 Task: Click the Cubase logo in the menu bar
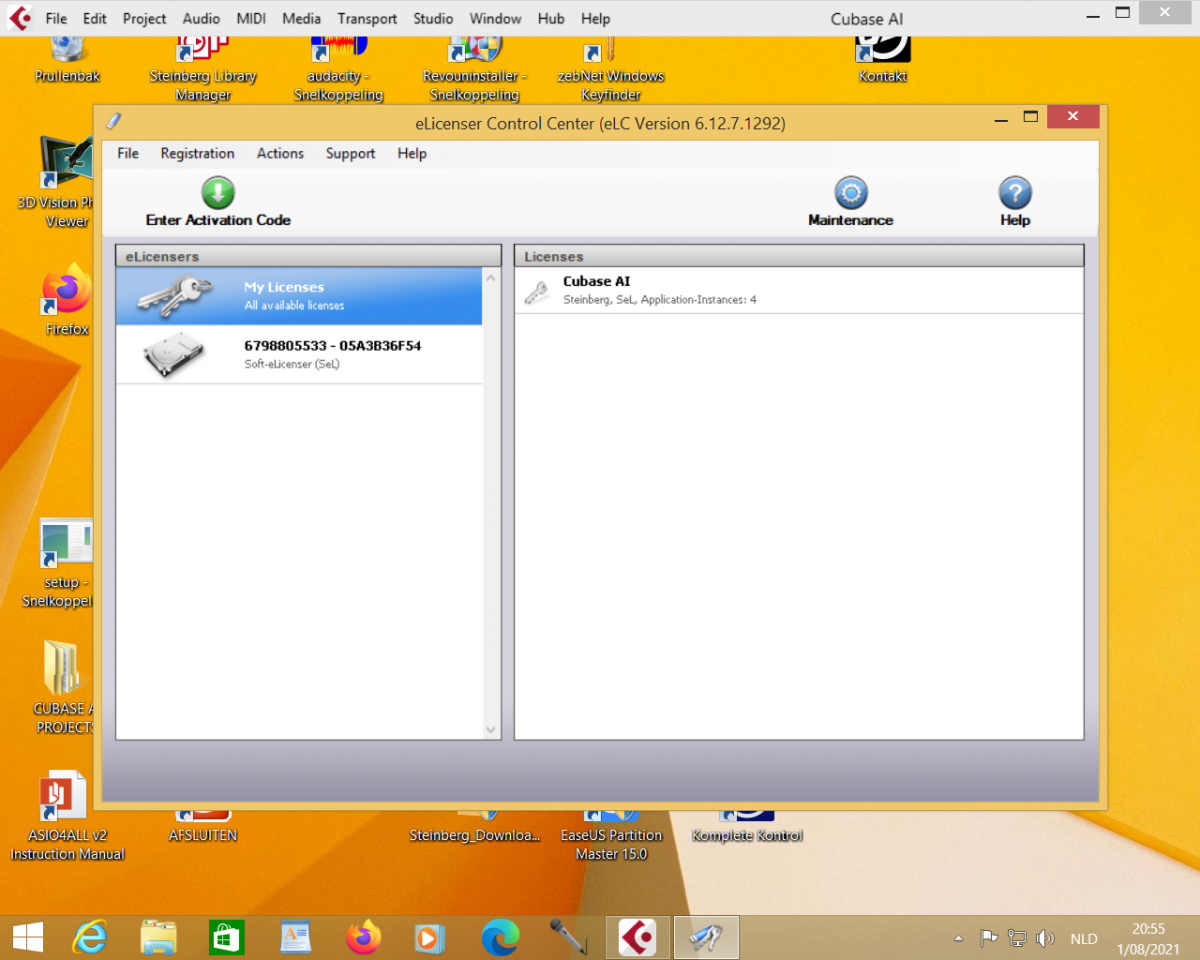(x=19, y=18)
